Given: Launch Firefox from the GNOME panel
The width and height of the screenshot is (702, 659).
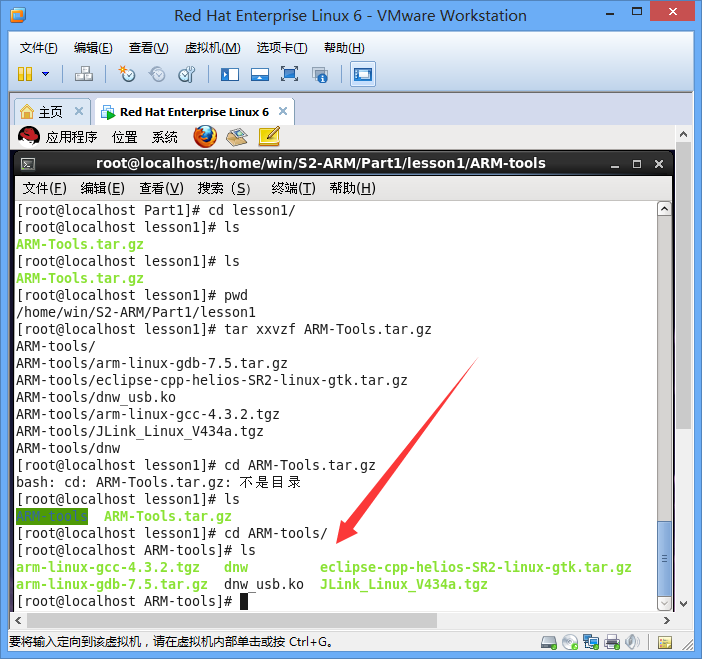Looking at the screenshot, I should [x=205, y=137].
